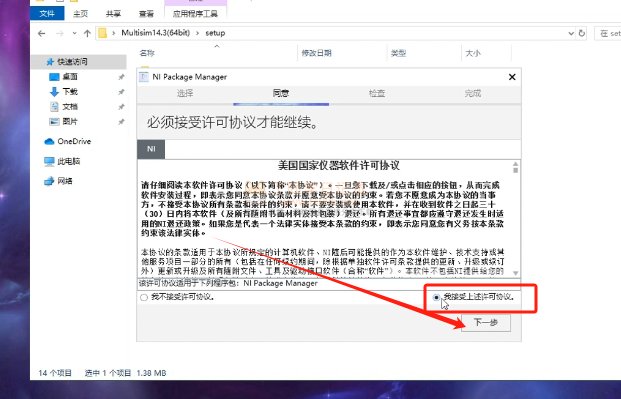
Task: Open the 查看 ribbon tab
Action: [x=146, y=13]
